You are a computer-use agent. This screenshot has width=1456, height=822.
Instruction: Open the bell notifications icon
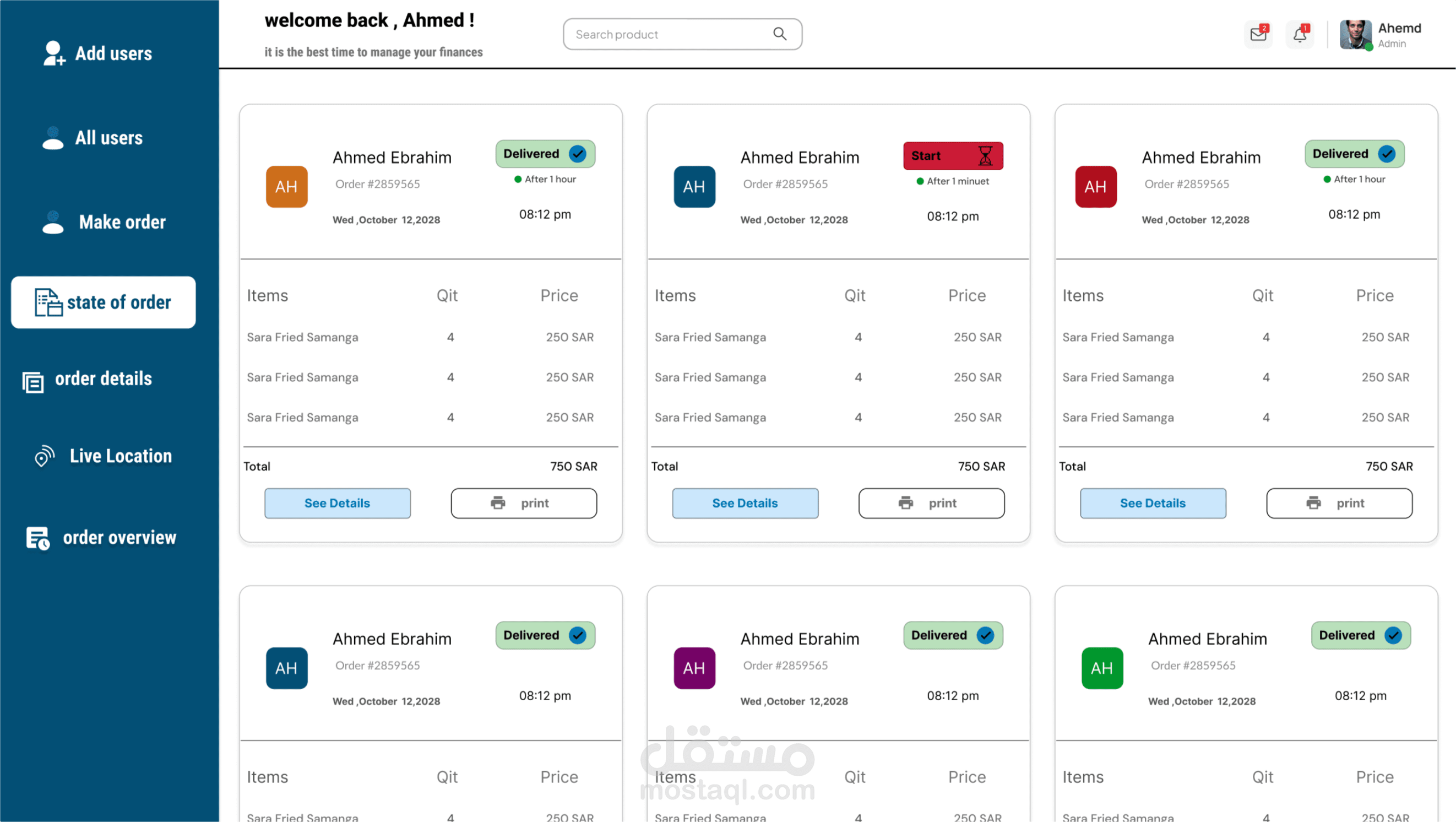click(x=1300, y=35)
